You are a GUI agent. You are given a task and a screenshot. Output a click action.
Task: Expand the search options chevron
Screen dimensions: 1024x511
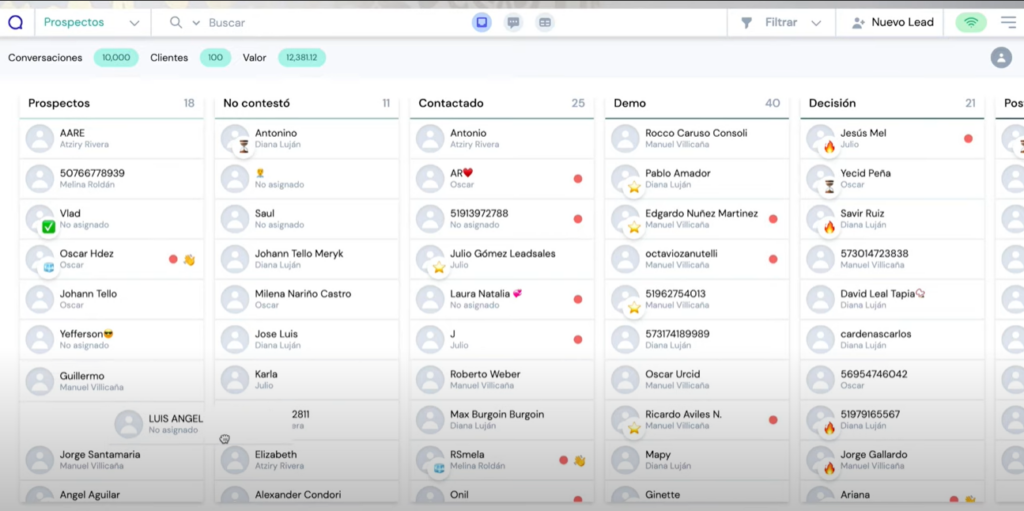[196, 23]
